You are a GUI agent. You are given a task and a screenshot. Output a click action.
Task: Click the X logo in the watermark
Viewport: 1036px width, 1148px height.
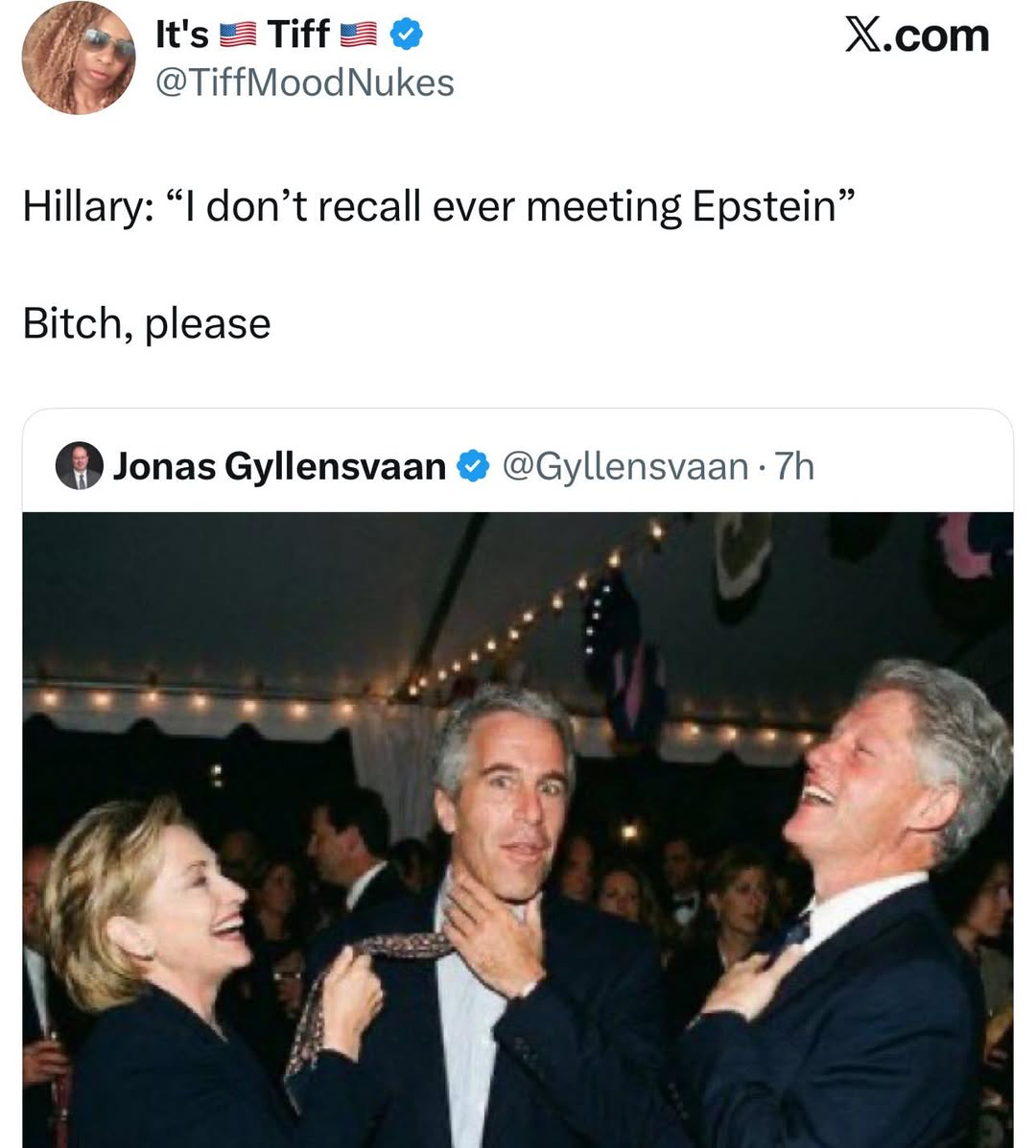click(867, 35)
